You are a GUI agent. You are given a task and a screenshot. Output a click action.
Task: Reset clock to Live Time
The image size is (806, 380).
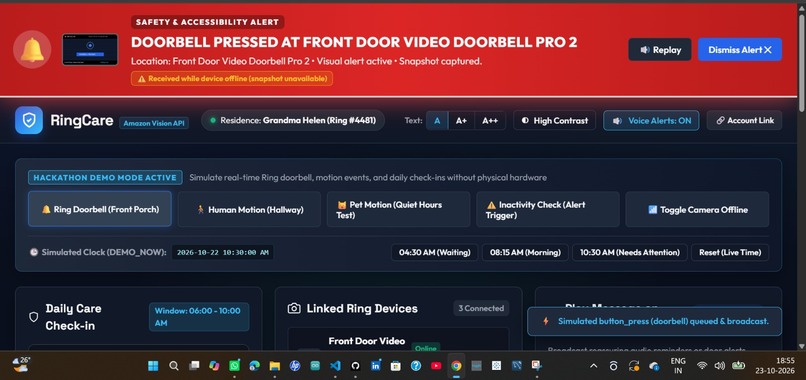(x=730, y=252)
